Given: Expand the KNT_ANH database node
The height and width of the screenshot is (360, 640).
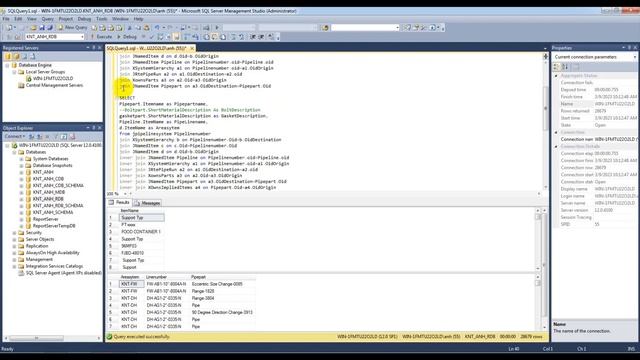Looking at the screenshot, I should (x=22, y=172).
